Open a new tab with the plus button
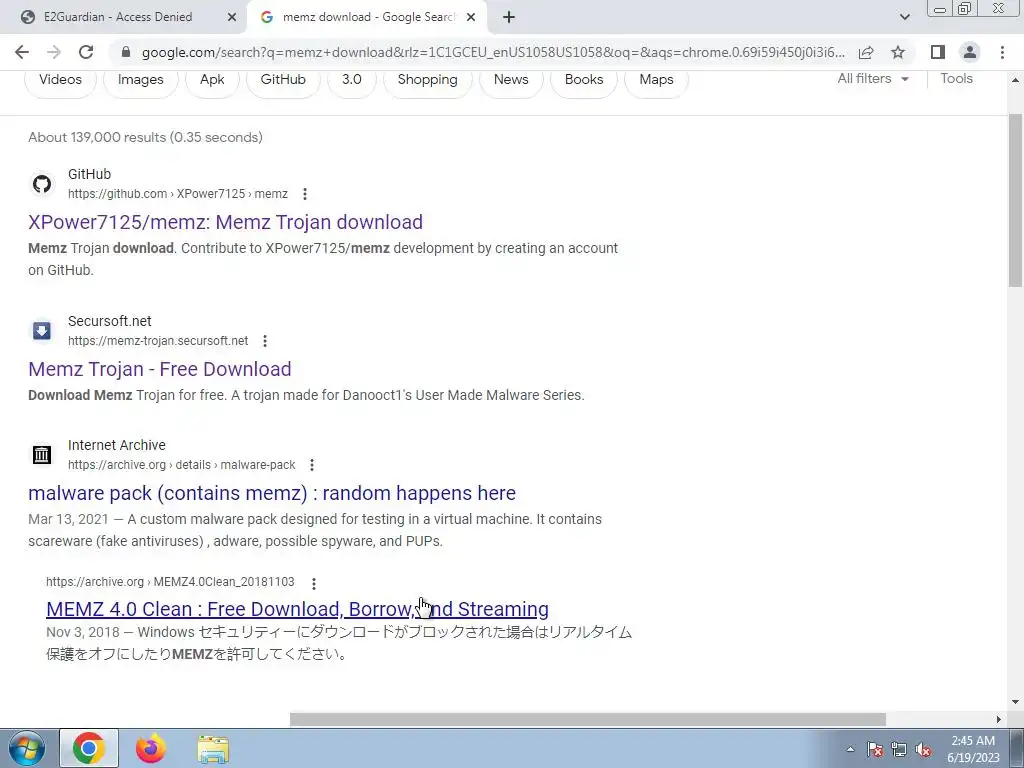 (509, 17)
